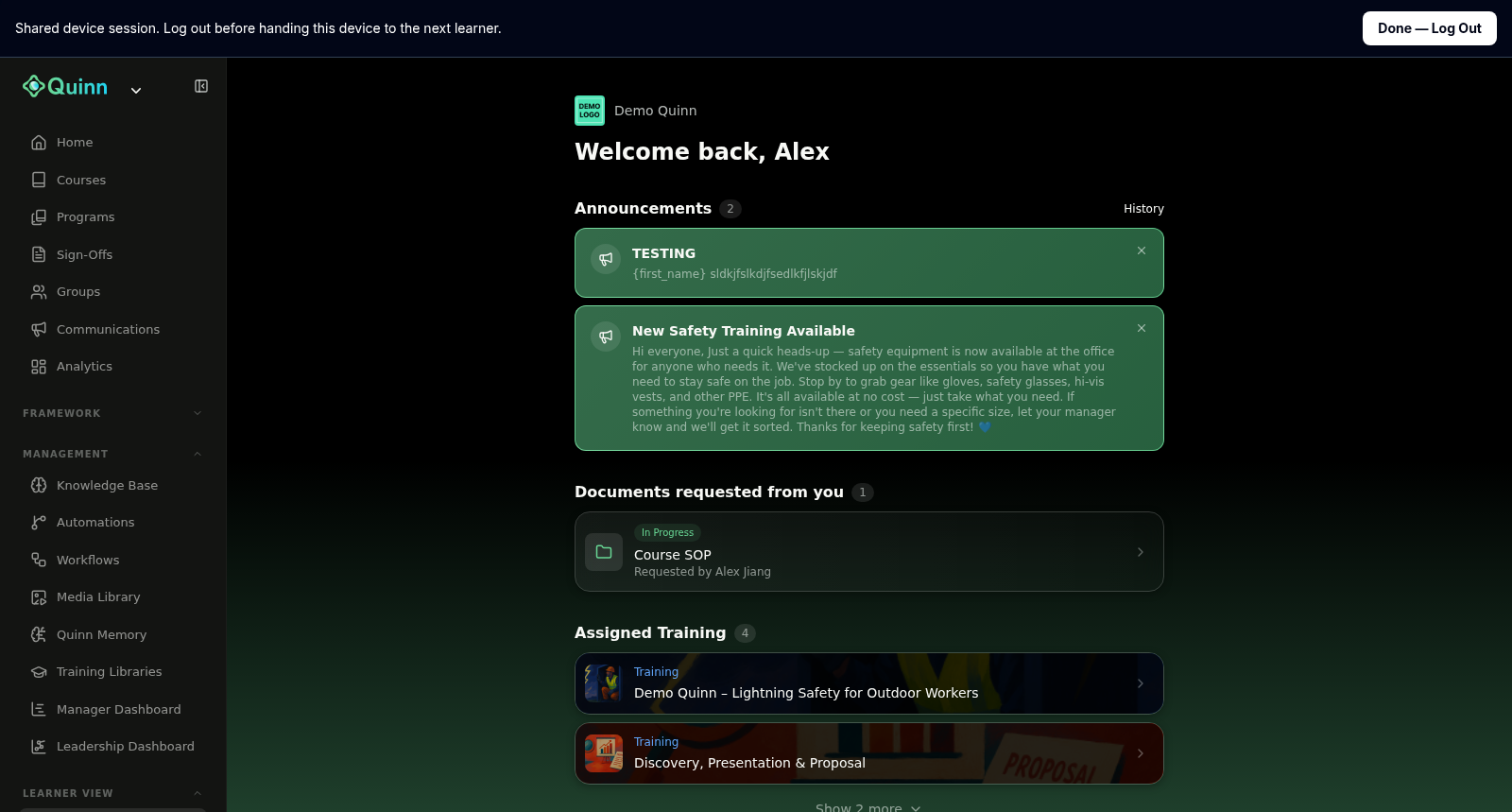1512x812 pixels.
Task: Dismiss the New Safety Training Available announcement
Action: [1142, 328]
